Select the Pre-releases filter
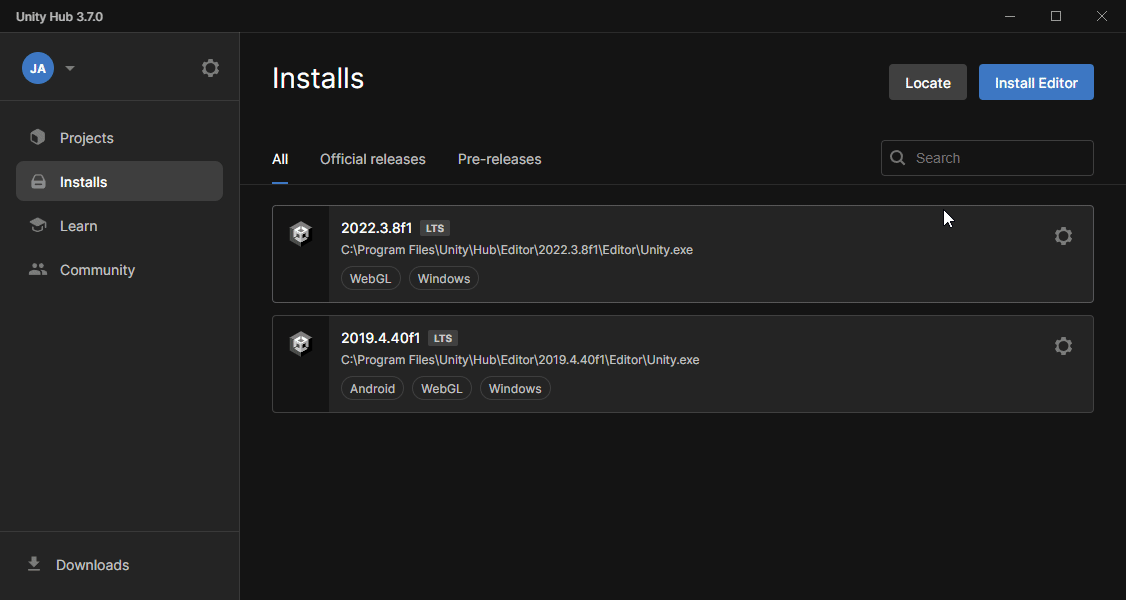Viewport: 1126px width, 600px height. (x=499, y=158)
